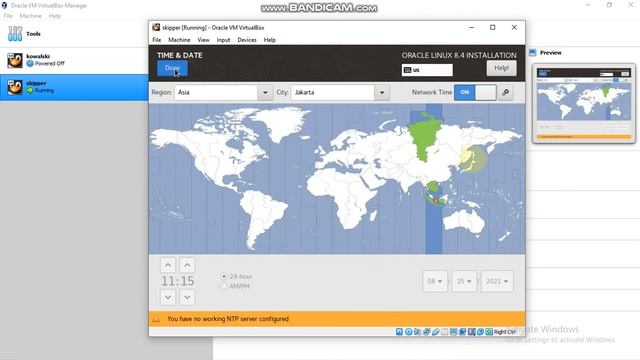The width and height of the screenshot is (640, 360).
Task: Click Indonesia highlighted on the world map
Action: point(436,200)
